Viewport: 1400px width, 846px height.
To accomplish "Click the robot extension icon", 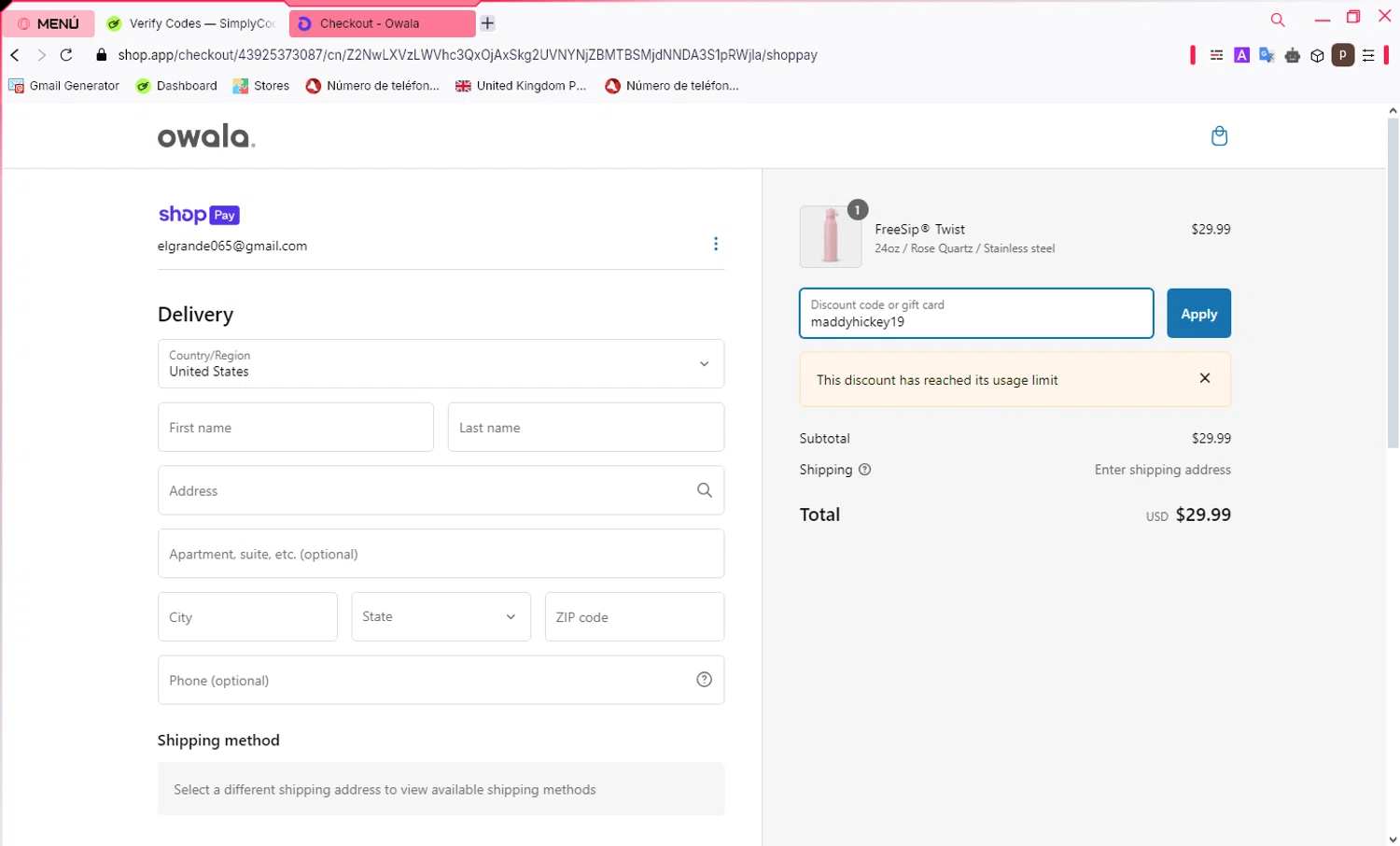I will tap(1292, 55).
